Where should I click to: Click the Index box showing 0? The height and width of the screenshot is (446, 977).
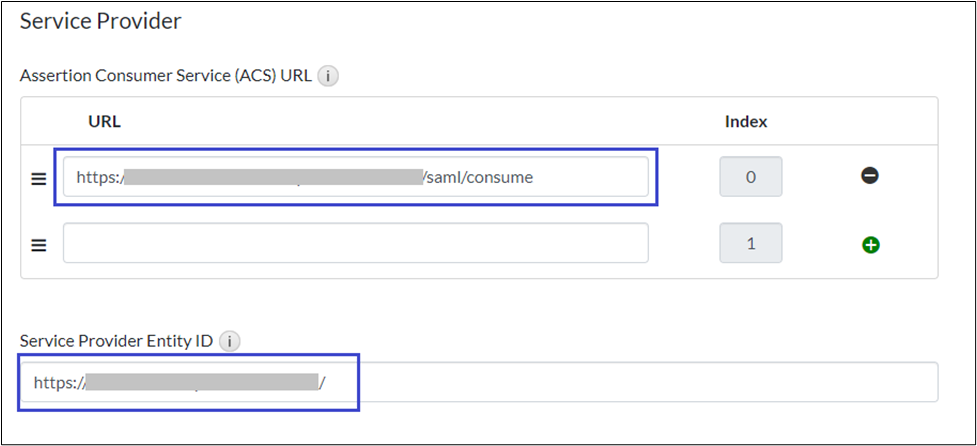751,177
